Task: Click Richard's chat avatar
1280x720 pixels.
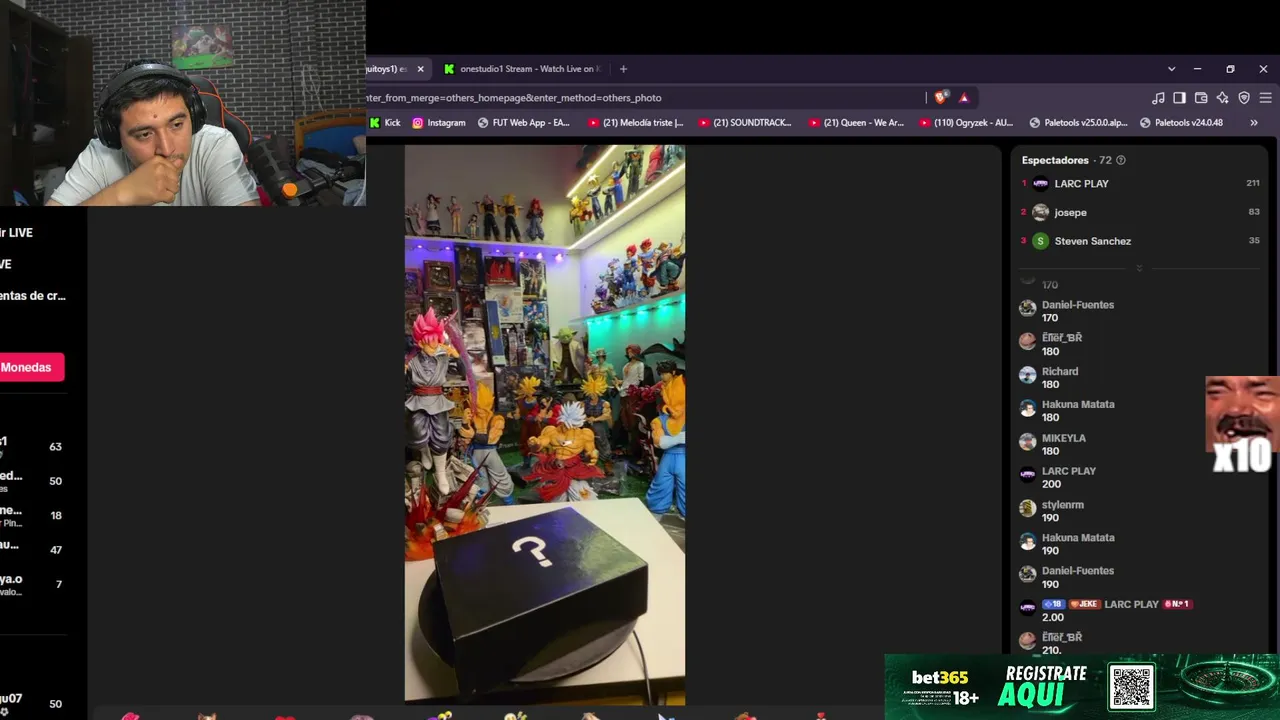Action: [1027, 375]
